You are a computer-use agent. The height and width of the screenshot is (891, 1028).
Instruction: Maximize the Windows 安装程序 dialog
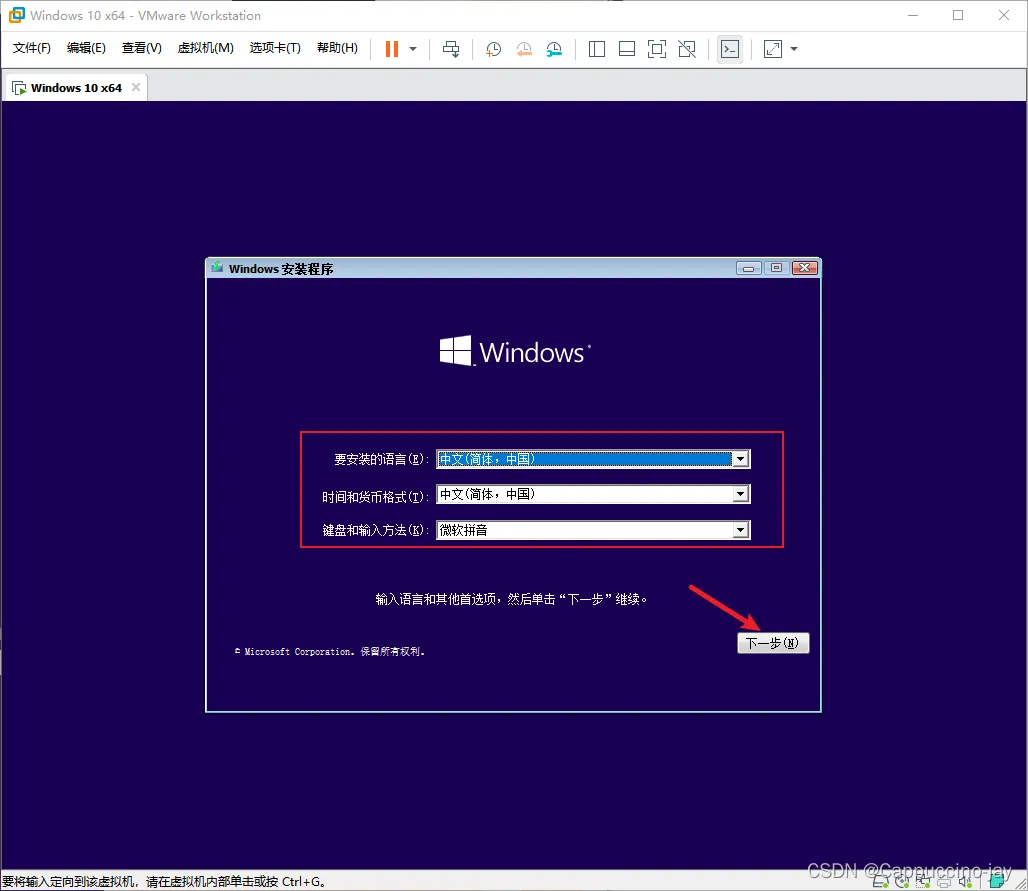(x=776, y=268)
